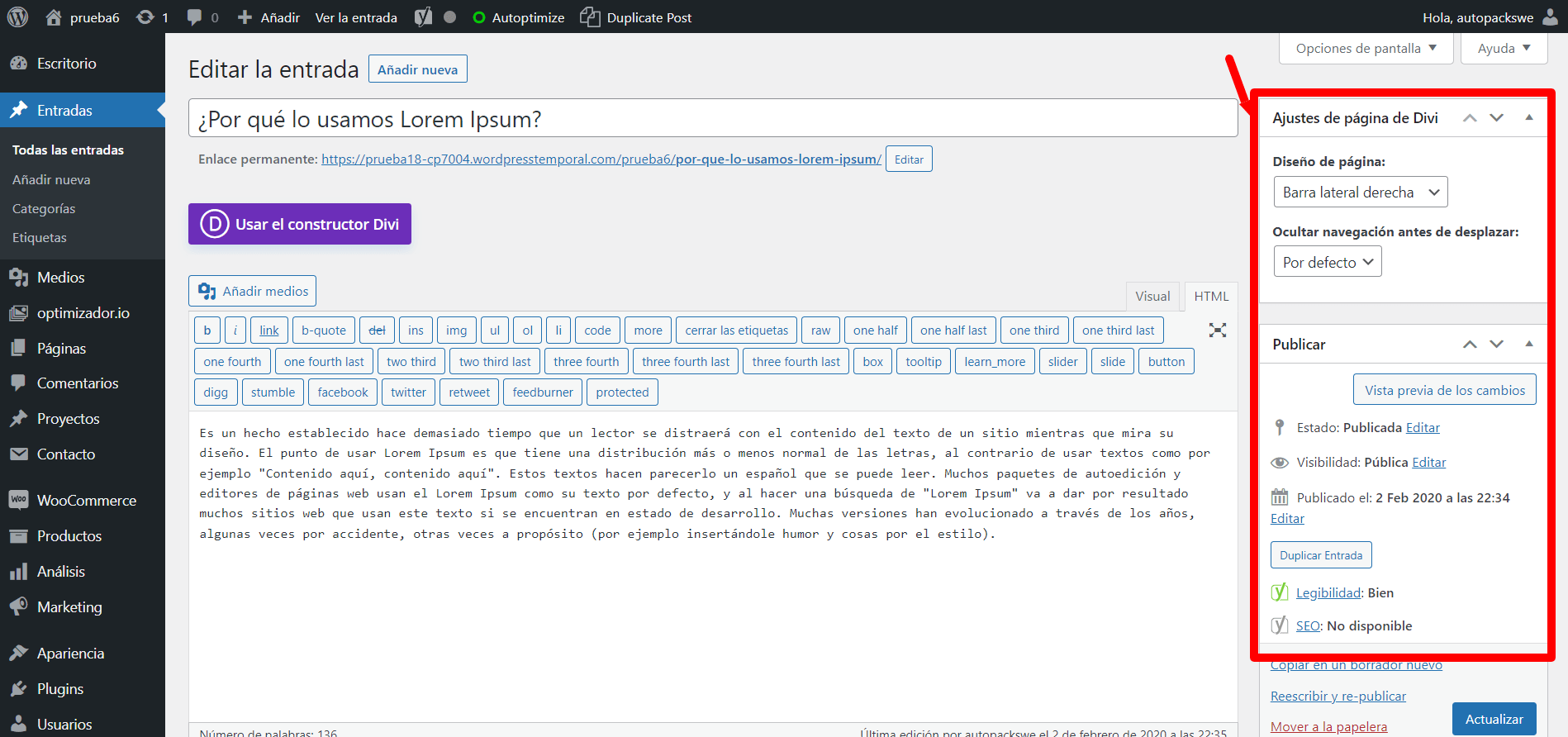
Task: Collapse the Publicar panel with triangle toggle
Action: point(1529,345)
